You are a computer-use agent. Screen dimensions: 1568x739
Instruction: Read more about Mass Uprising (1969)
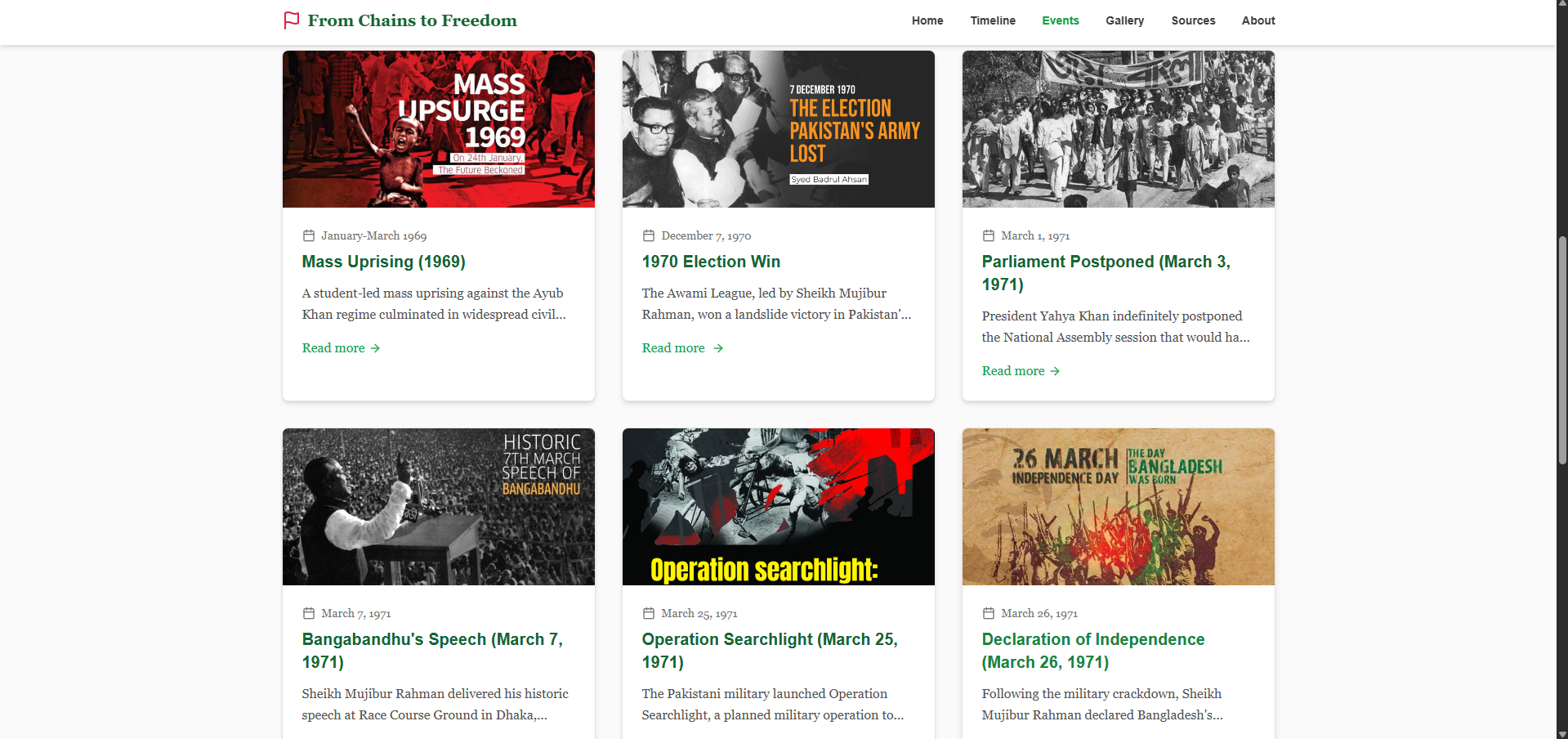[x=341, y=348]
